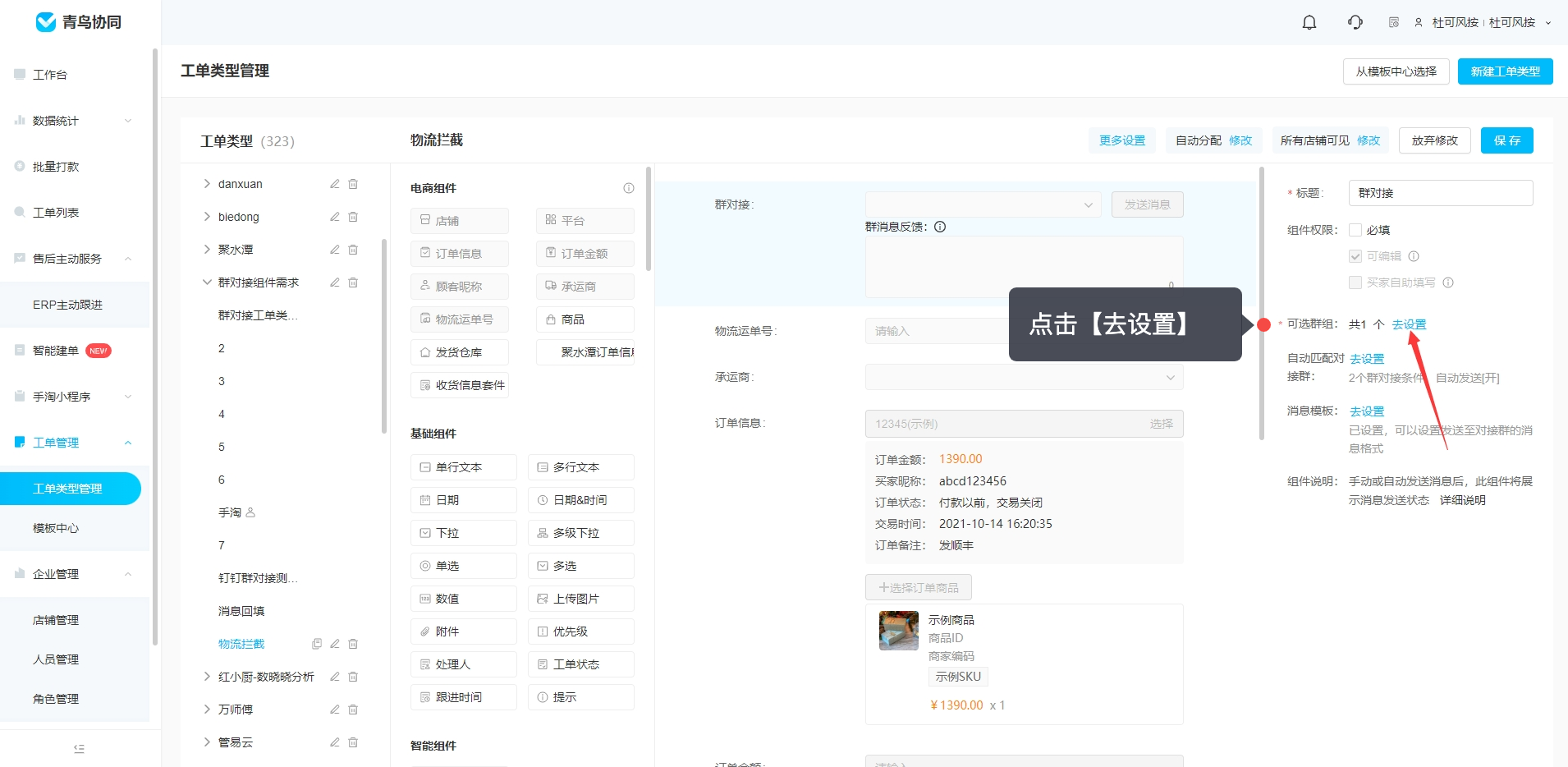Open the 承运商 dropdown

tap(1024, 377)
